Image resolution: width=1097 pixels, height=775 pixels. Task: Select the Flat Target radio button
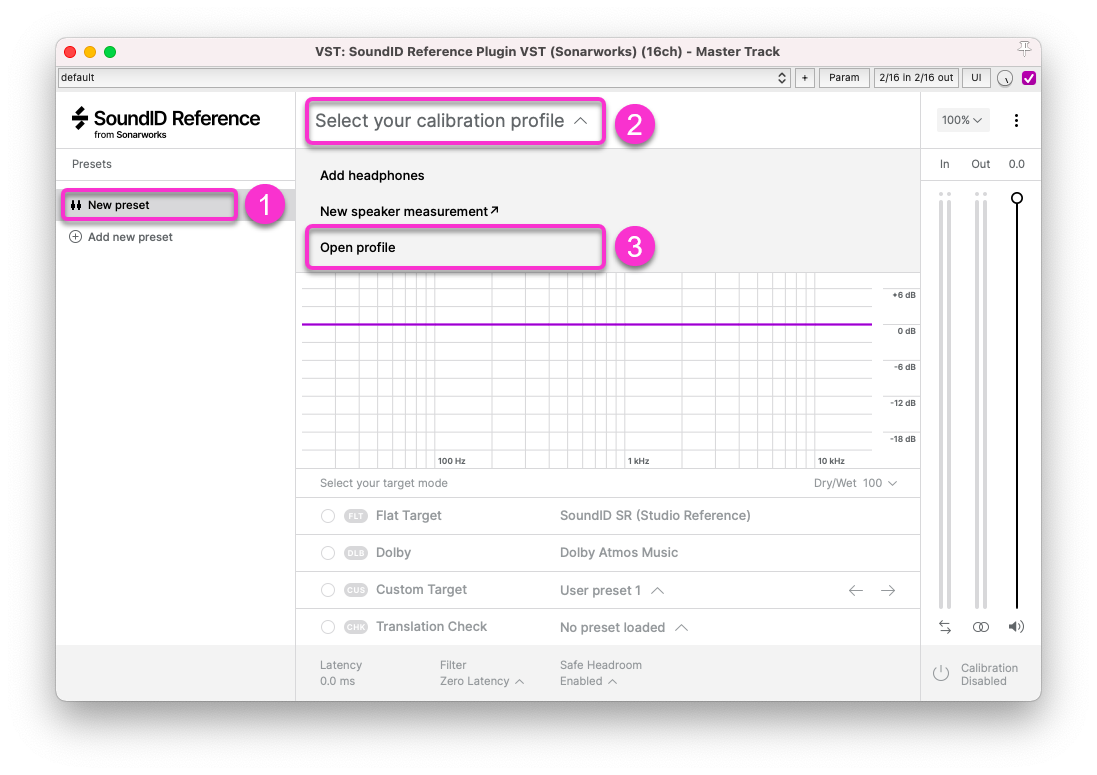point(327,516)
